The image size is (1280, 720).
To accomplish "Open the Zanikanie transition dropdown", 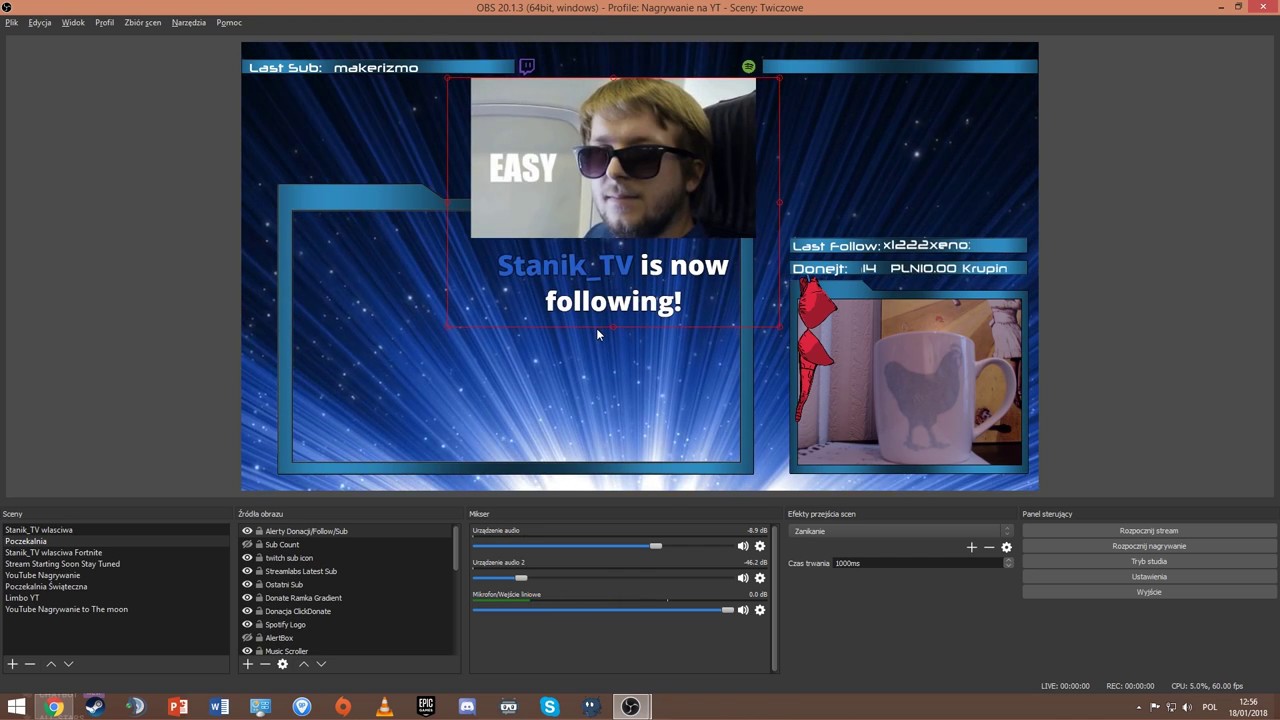I will 900,531.
